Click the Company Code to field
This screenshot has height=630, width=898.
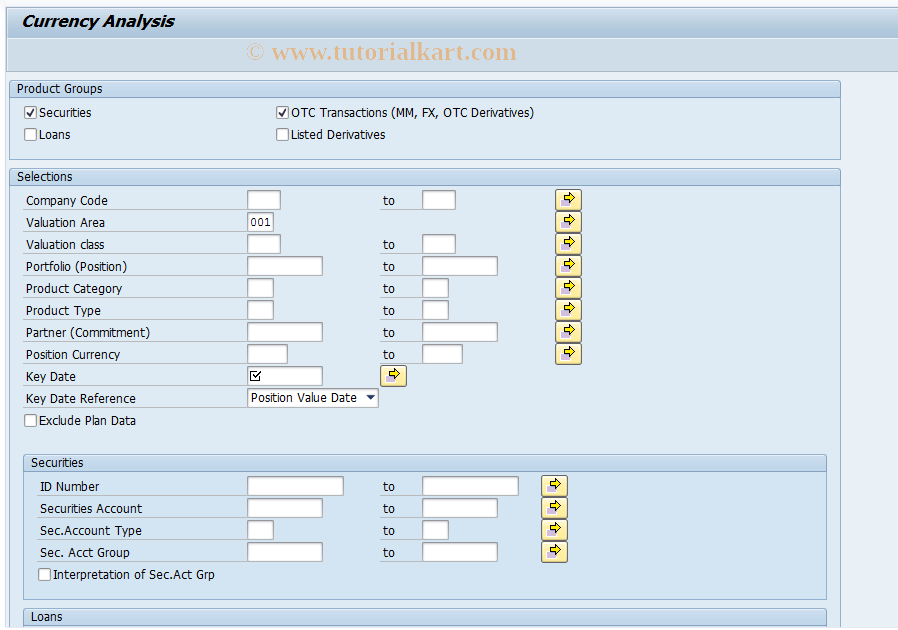click(x=439, y=200)
